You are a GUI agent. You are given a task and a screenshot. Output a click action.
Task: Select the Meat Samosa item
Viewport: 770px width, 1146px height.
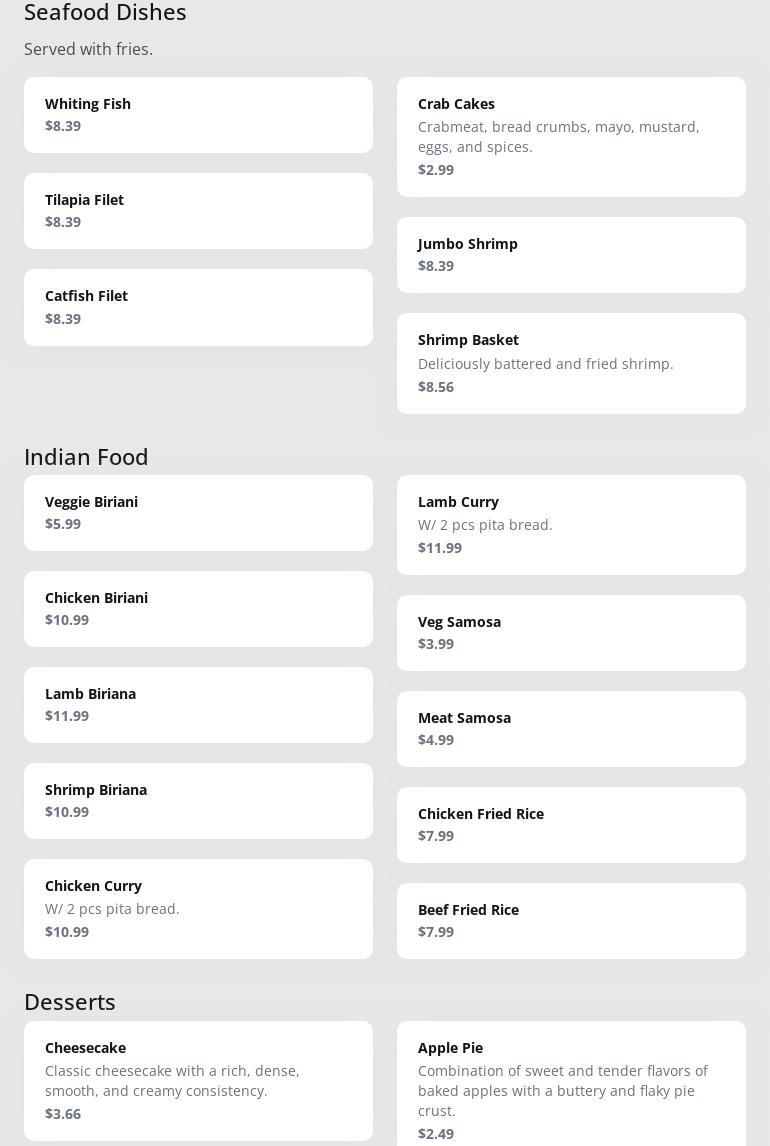(571, 729)
